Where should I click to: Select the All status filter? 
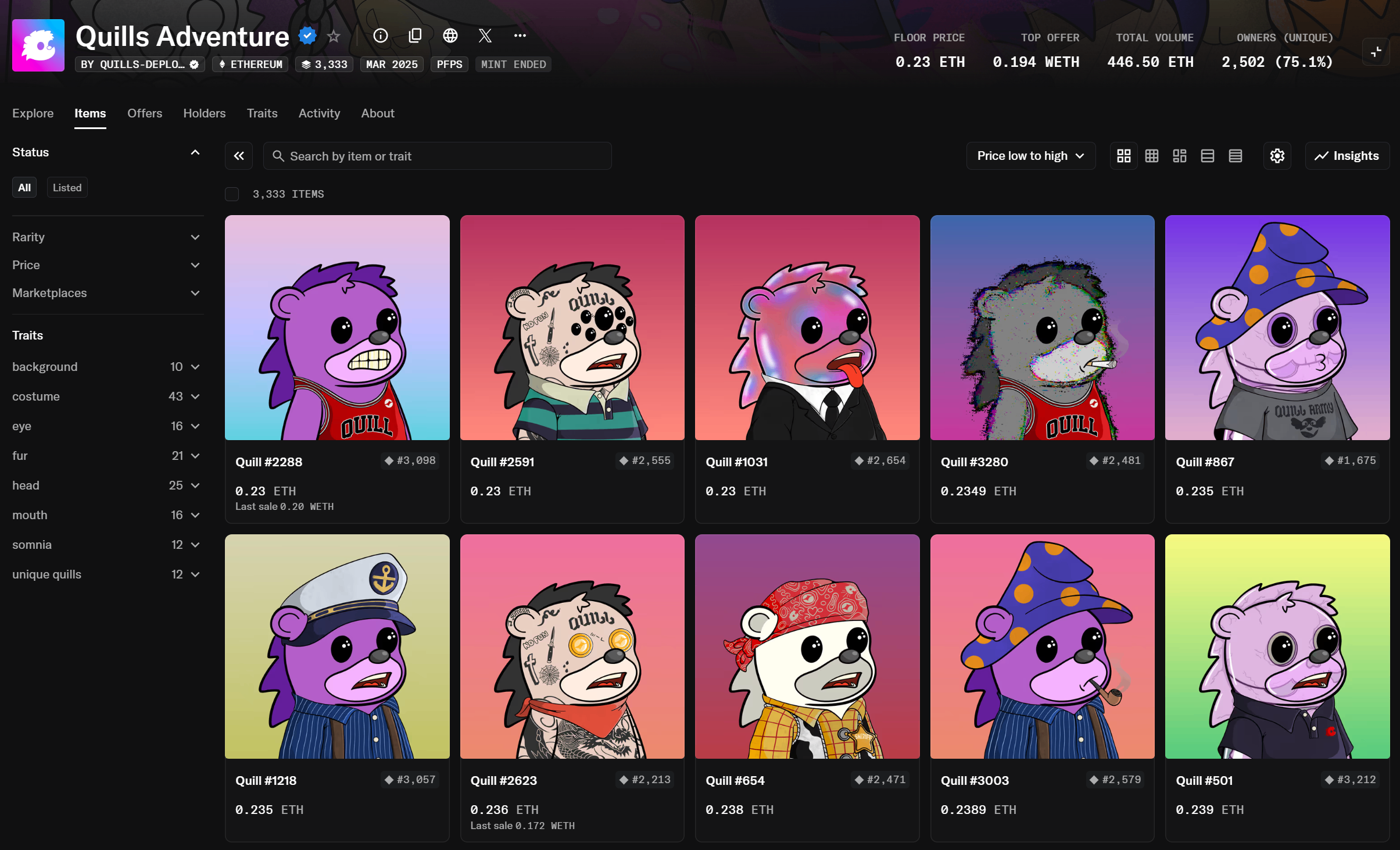[24, 188]
